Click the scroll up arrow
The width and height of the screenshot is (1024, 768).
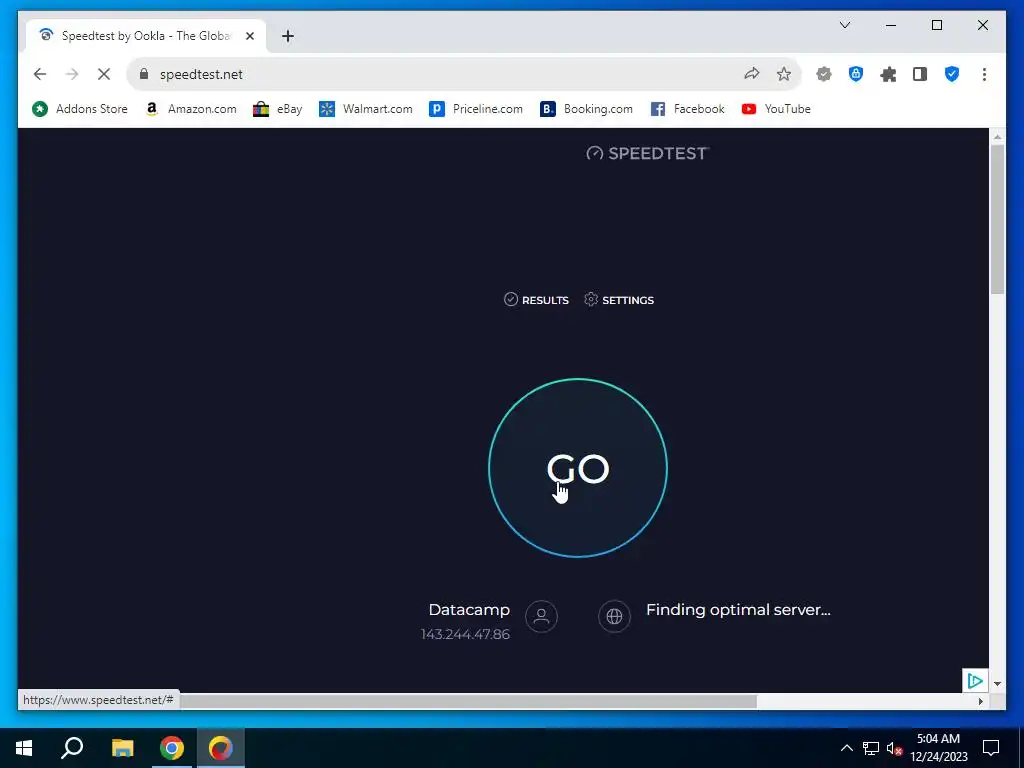click(x=997, y=136)
